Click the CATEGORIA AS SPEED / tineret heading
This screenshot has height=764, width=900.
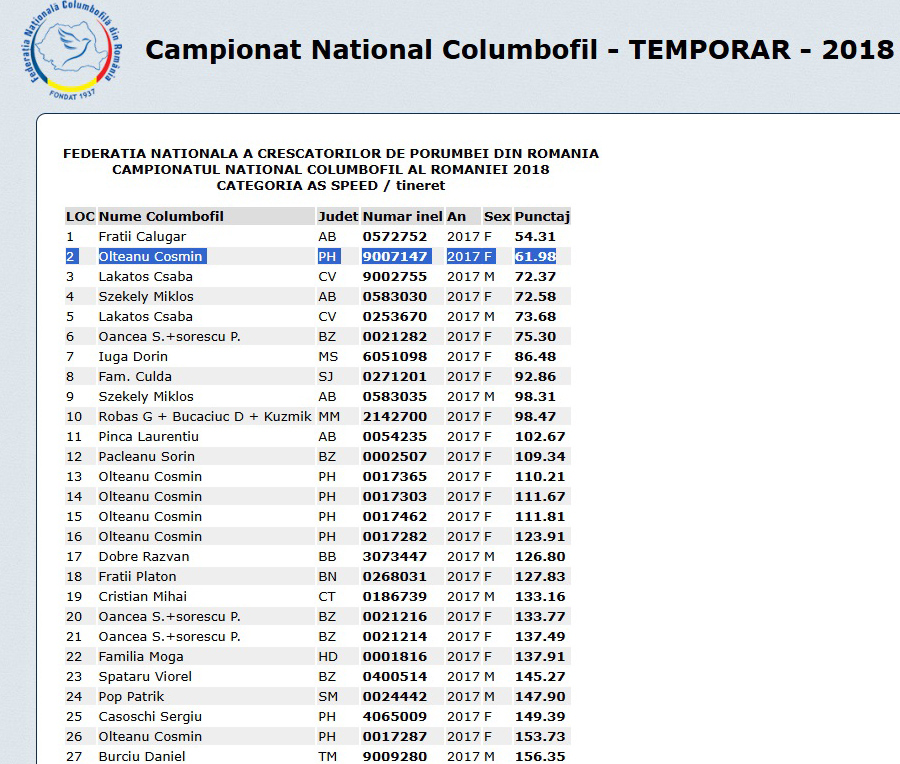(x=331, y=185)
